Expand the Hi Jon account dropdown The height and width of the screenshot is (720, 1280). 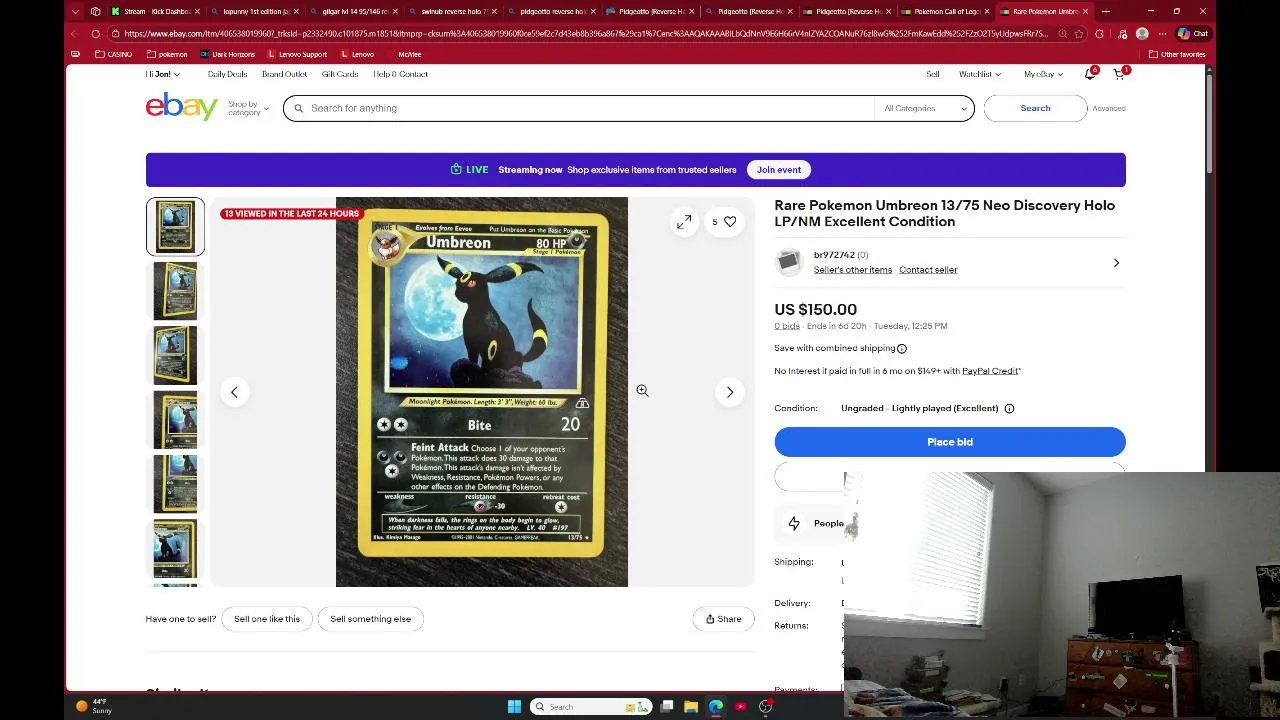point(162,74)
